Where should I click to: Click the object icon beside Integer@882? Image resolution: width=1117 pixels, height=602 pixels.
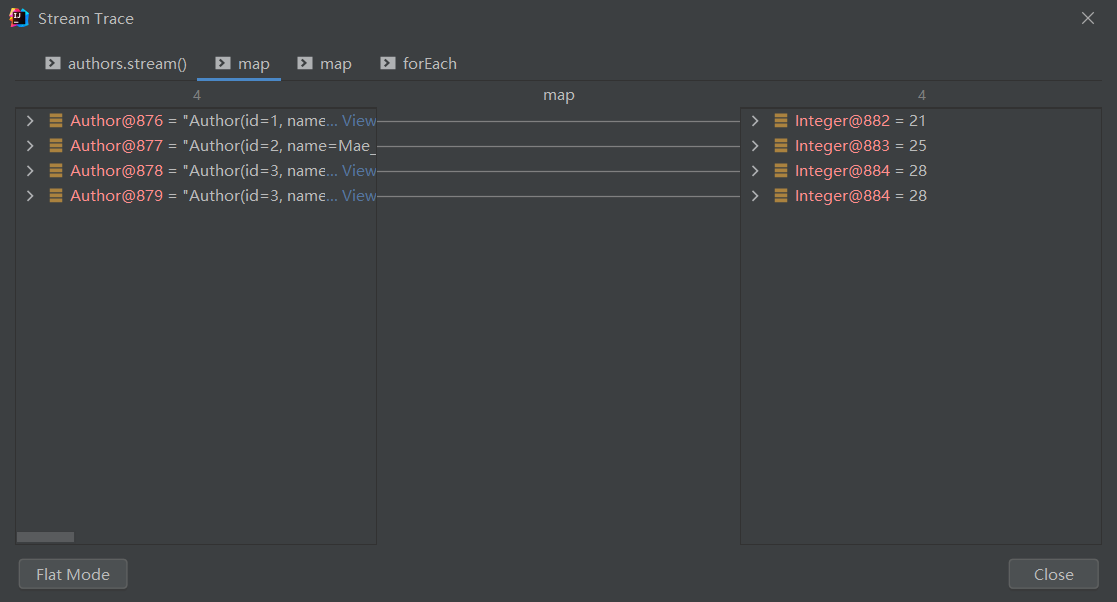click(781, 121)
